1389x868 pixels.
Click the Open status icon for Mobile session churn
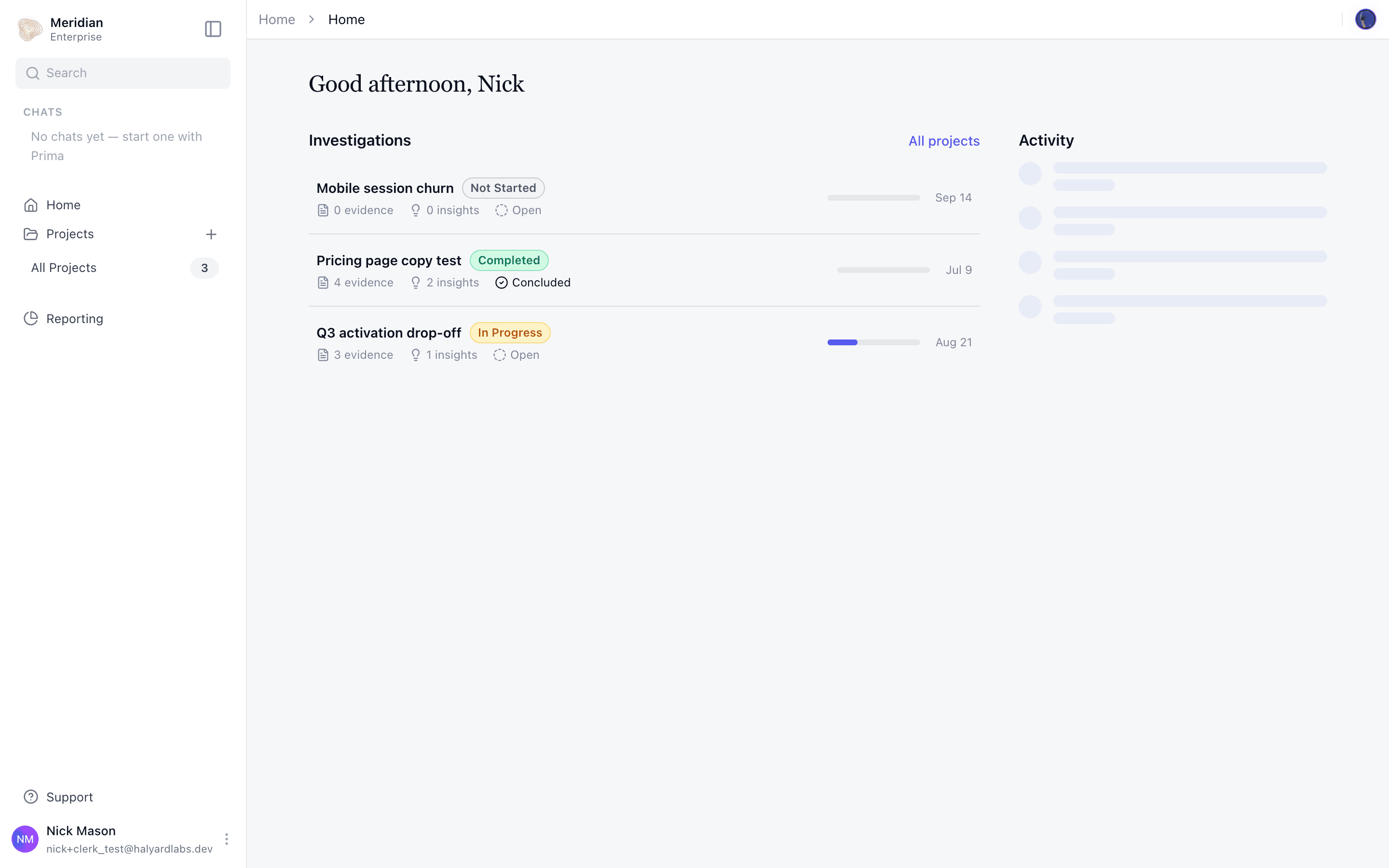coord(502,210)
